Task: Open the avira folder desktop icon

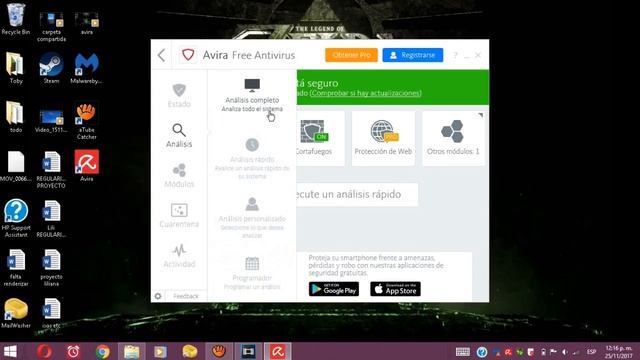Action: pyautogui.click(x=86, y=22)
